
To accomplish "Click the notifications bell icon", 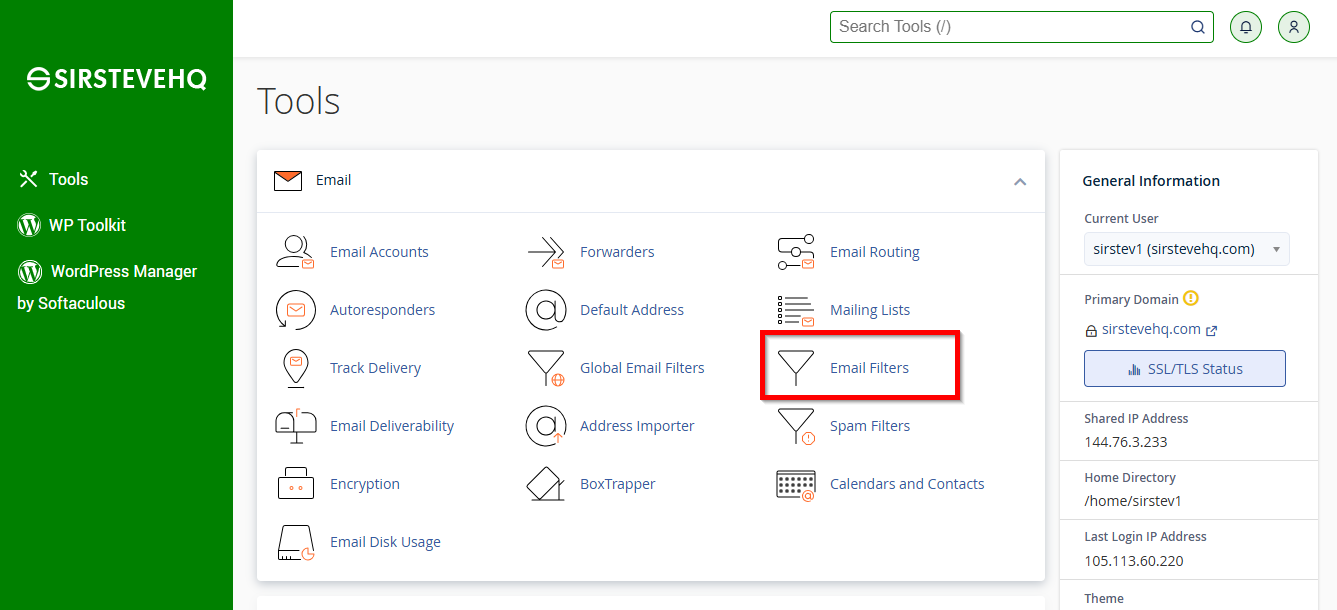I will point(1246,27).
